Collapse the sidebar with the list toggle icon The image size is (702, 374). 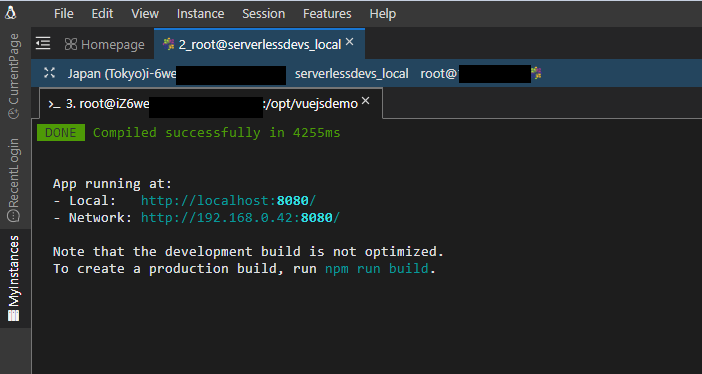coord(43,43)
